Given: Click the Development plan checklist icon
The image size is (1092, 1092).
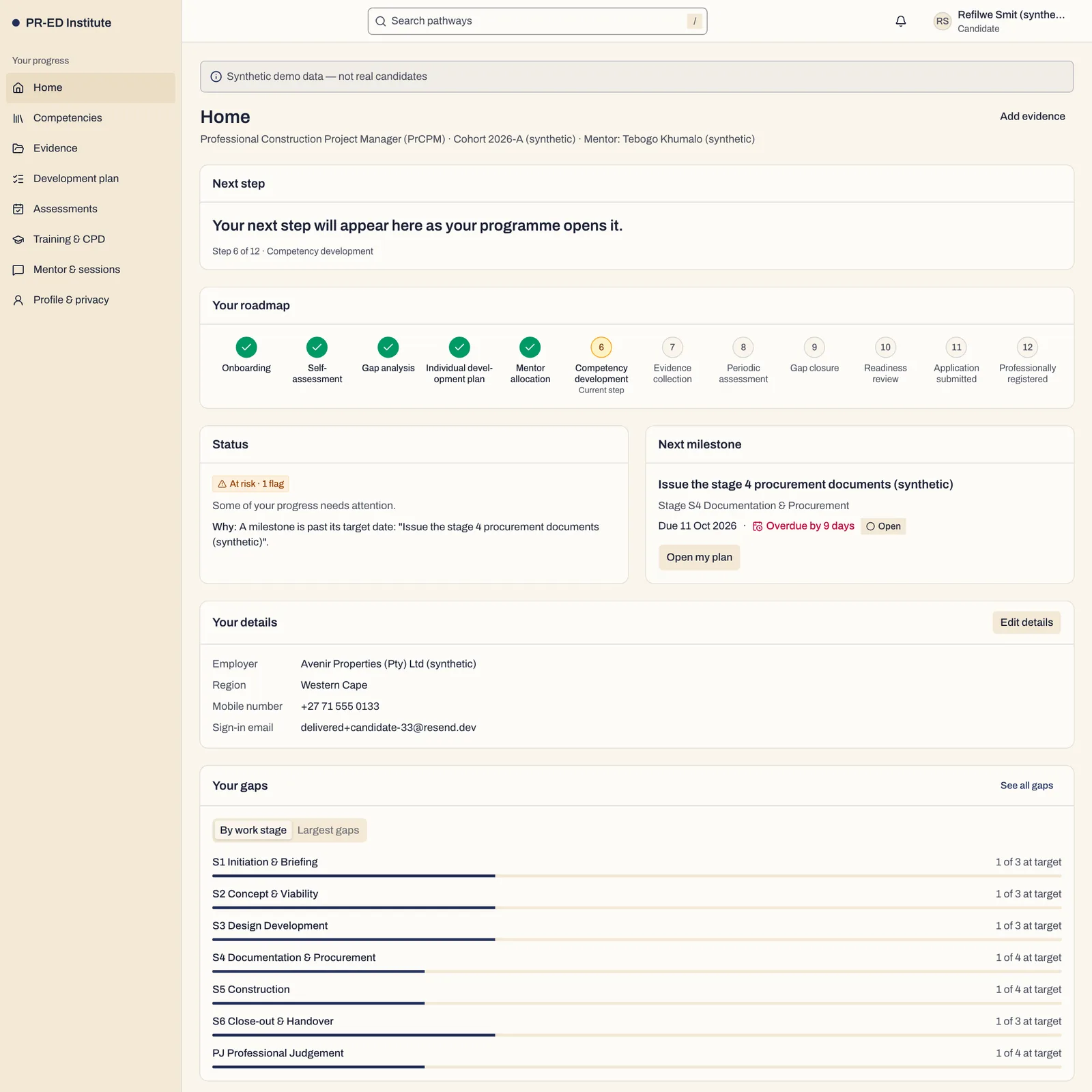Looking at the screenshot, I should 18,179.
